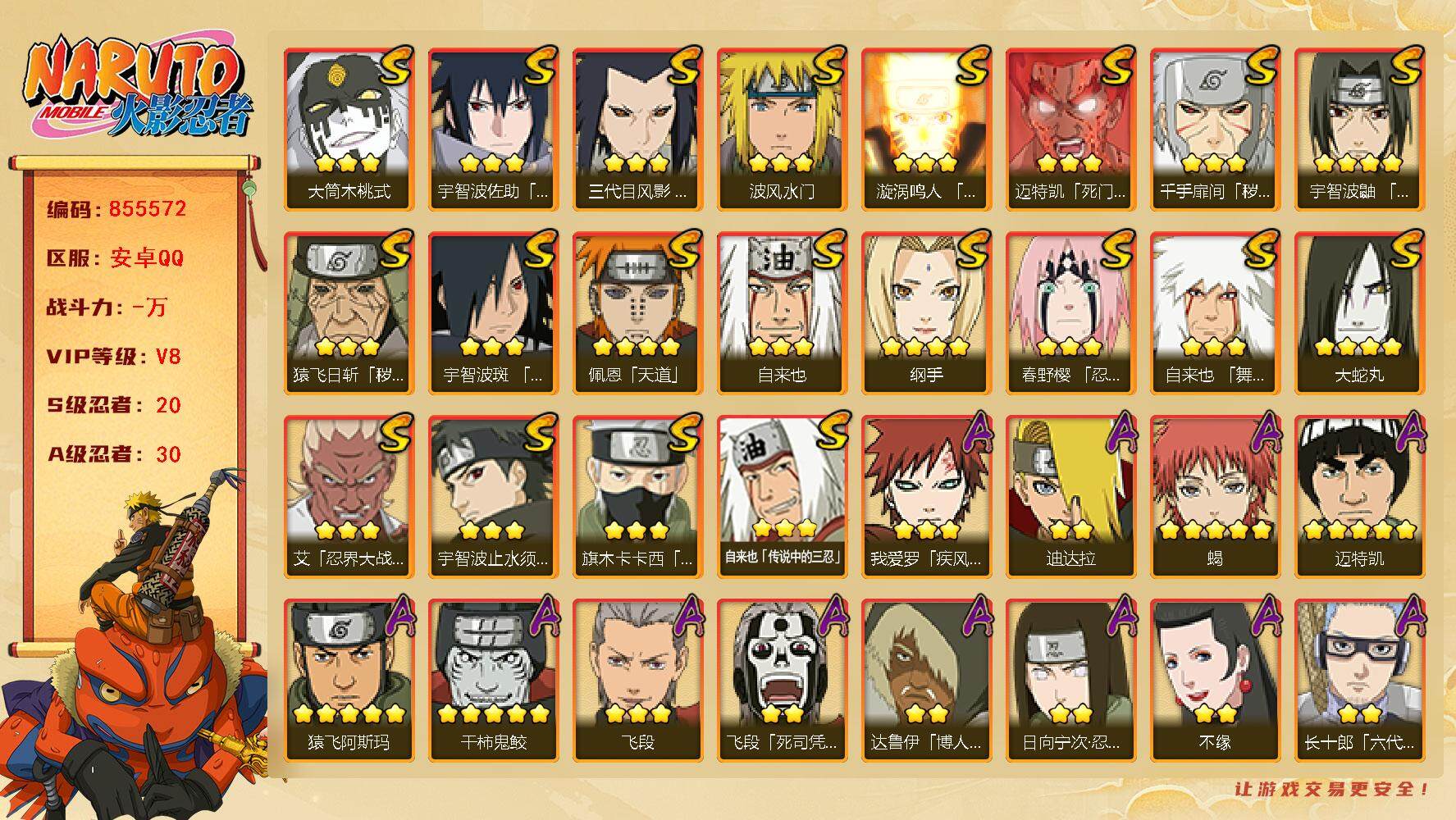This screenshot has width=1456, height=820.
Task: Choose the 蝎 character card
Action: [1216, 496]
